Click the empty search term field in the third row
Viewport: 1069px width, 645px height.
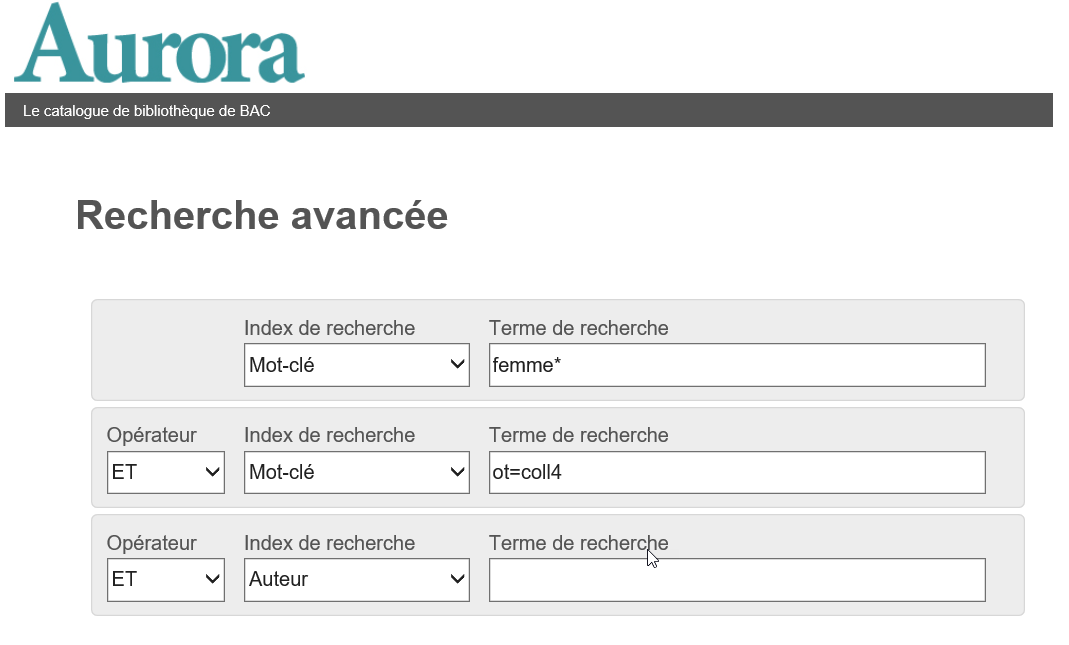737,580
